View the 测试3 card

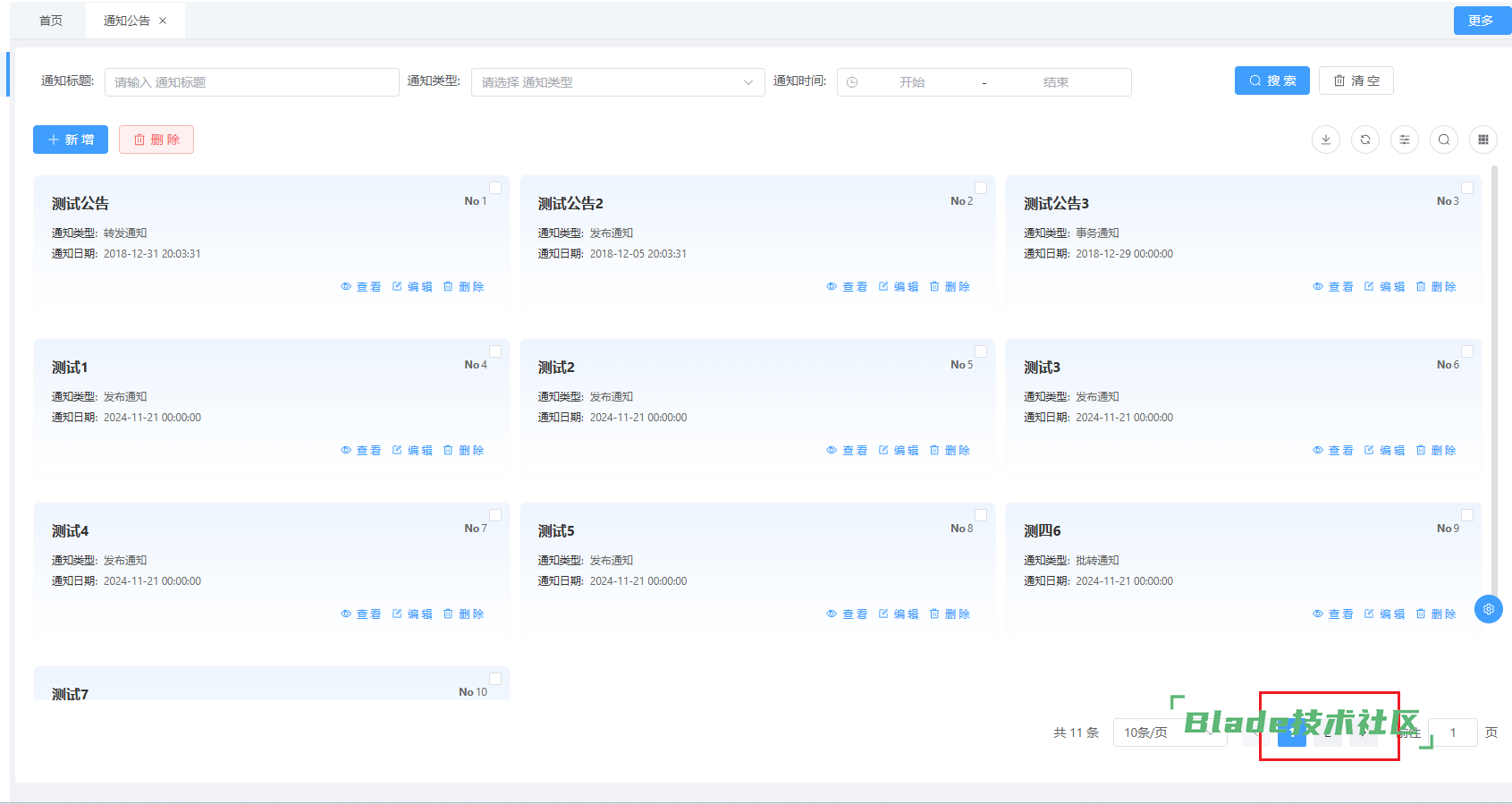click(x=1333, y=451)
